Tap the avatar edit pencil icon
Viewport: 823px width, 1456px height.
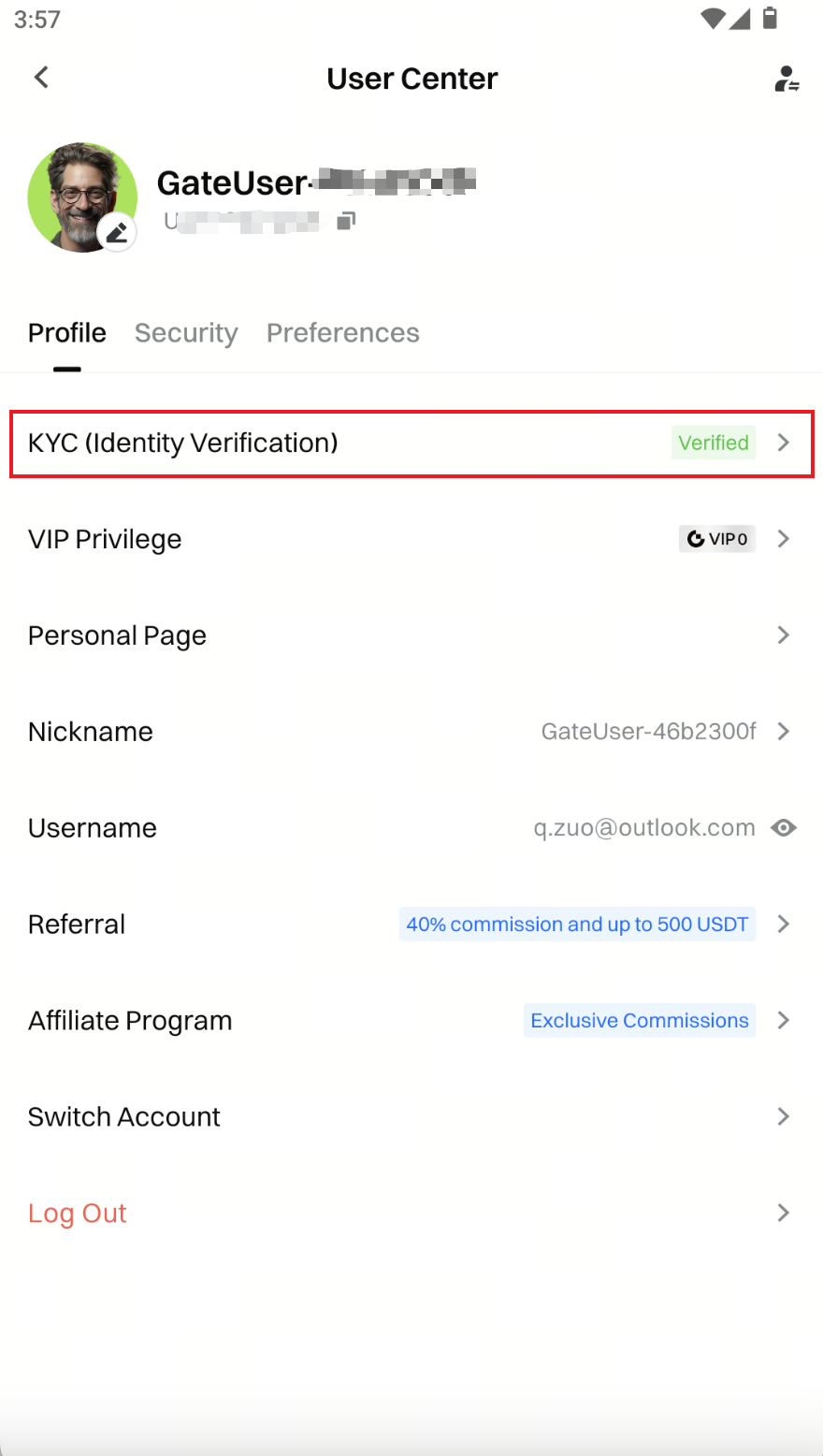click(x=117, y=232)
